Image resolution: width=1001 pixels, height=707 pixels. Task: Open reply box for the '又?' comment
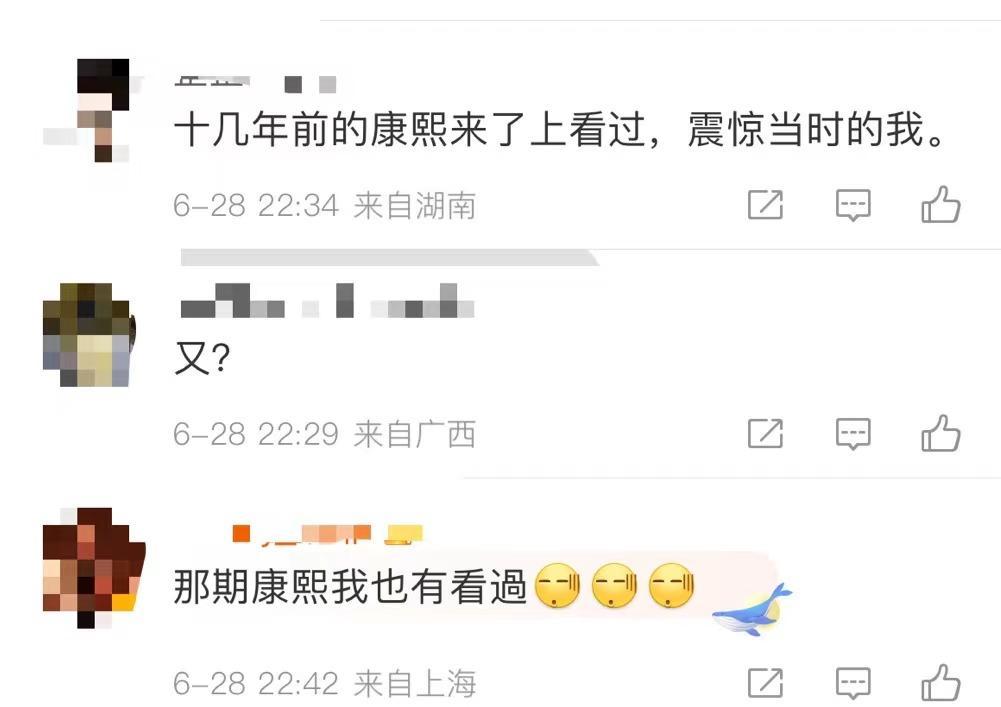854,434
